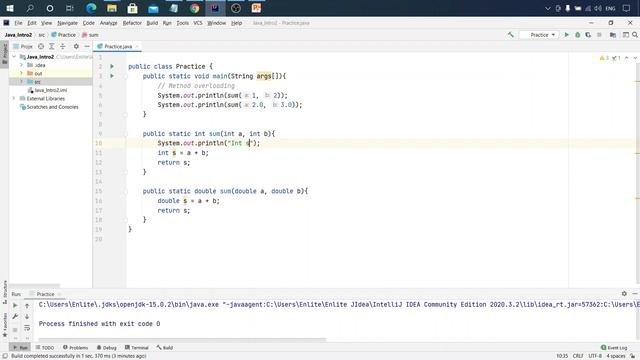
Task: Start debugging with the green bug icon
Action: click(578, 35)
